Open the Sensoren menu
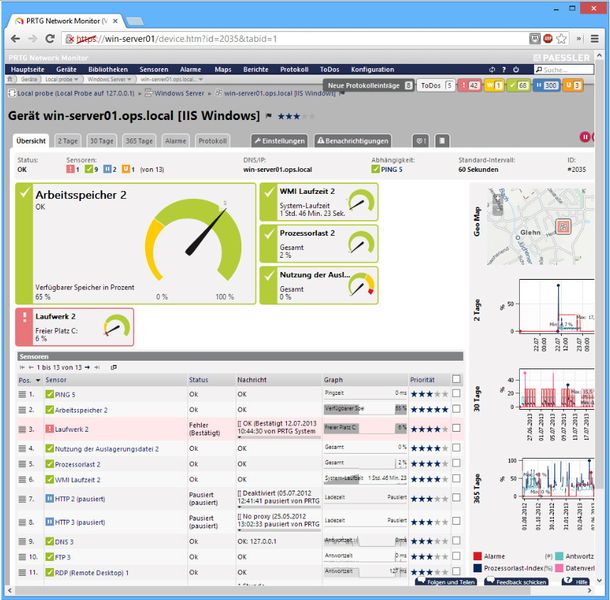The image size is (610, 600). (154, 70)
